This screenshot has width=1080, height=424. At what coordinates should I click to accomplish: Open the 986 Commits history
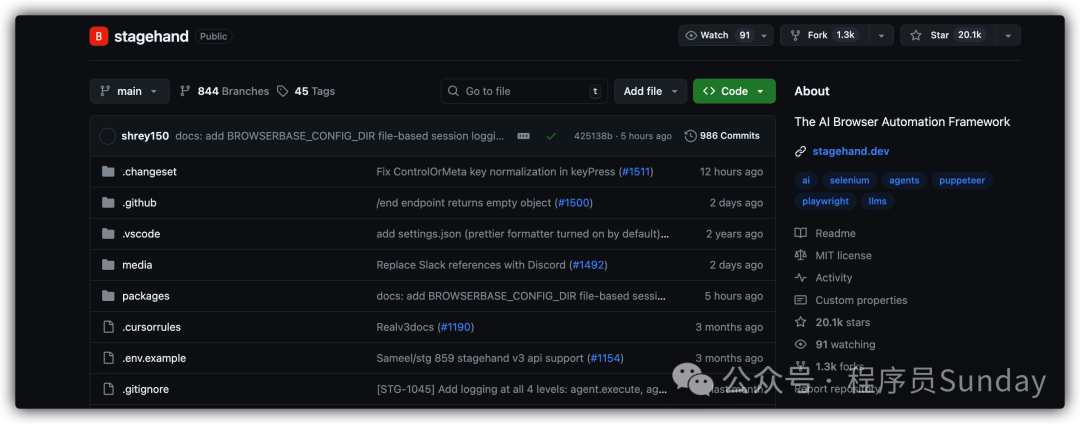pos(722,136)
